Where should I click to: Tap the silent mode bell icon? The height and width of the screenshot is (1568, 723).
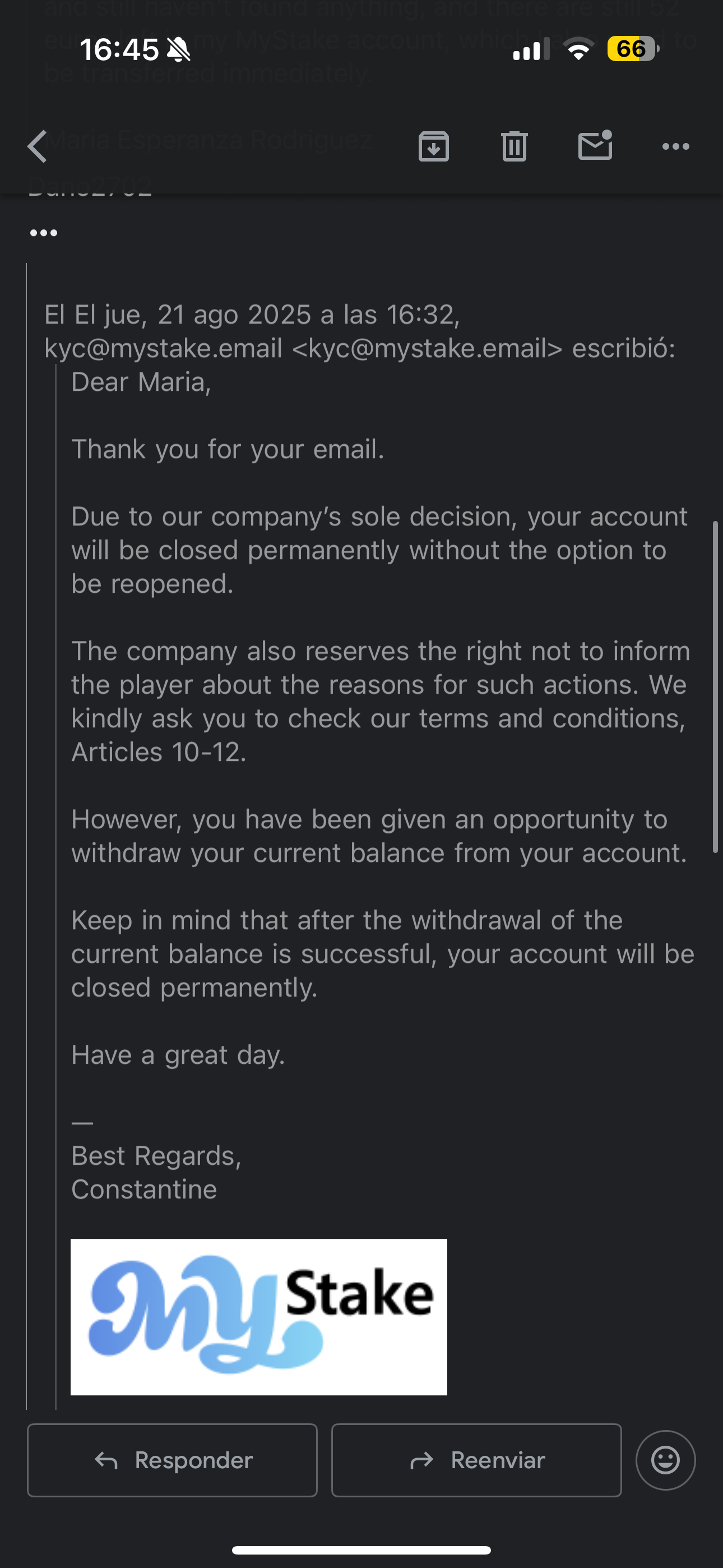click(x=178, y=49)
